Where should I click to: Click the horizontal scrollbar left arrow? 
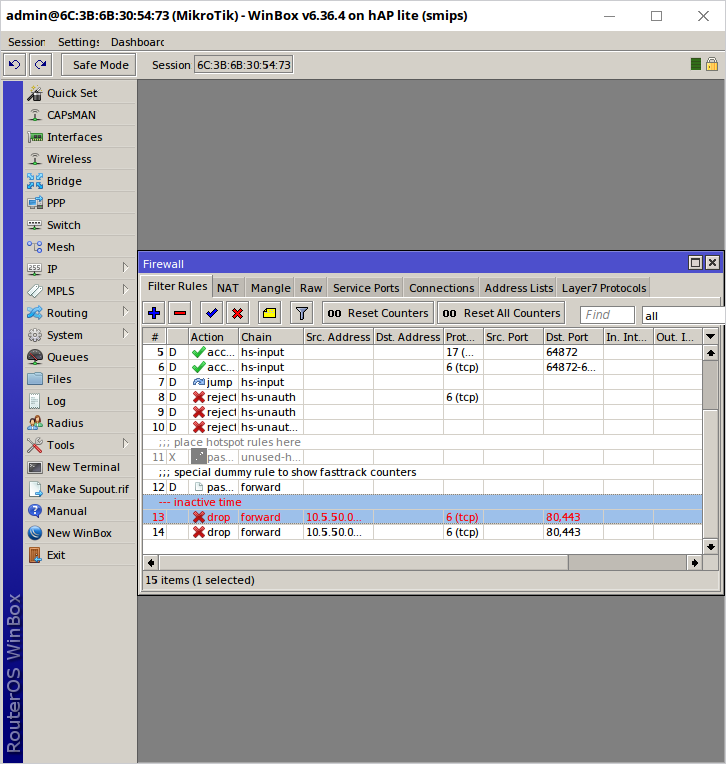(151, 563)
